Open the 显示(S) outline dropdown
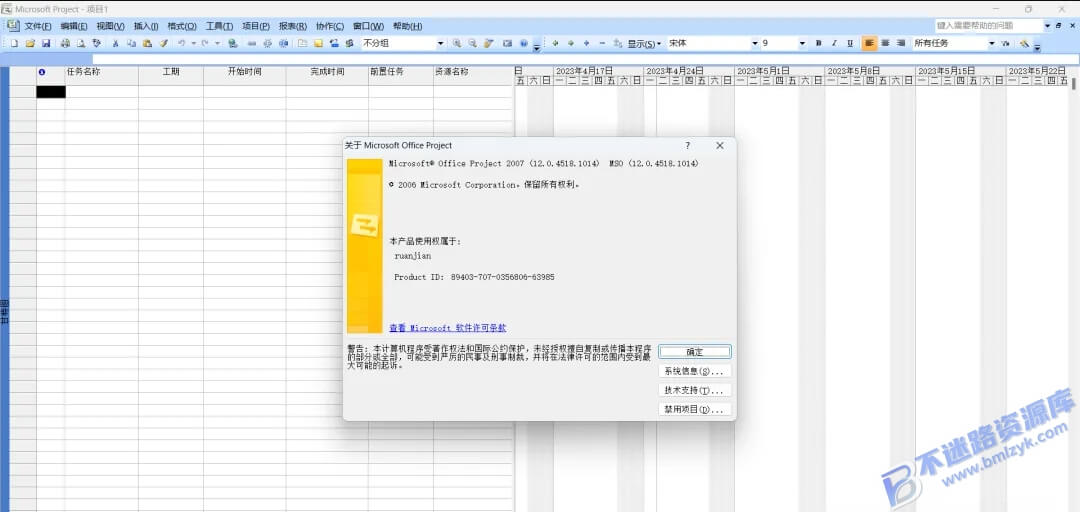1080x512 pixels. 644,43
